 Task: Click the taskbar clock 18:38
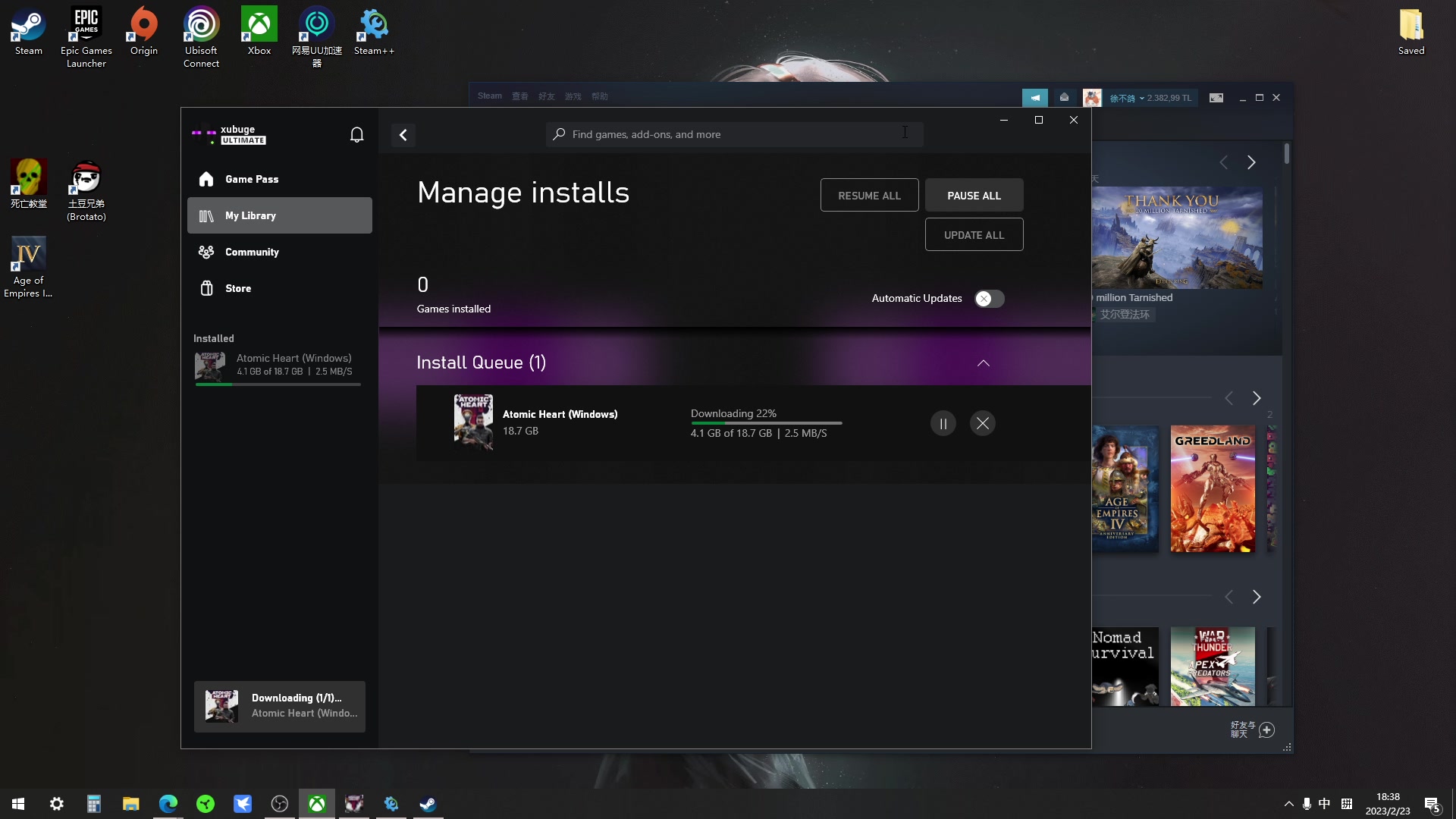[x=1388, y=804]
